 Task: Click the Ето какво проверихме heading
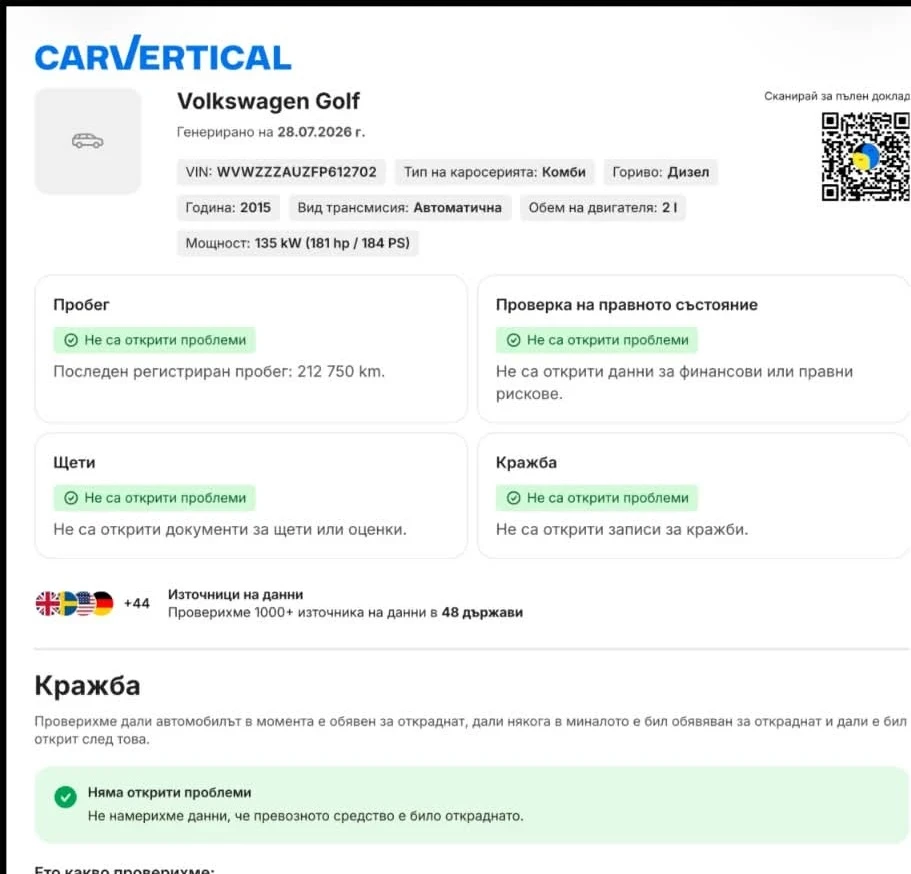(124, 869)
